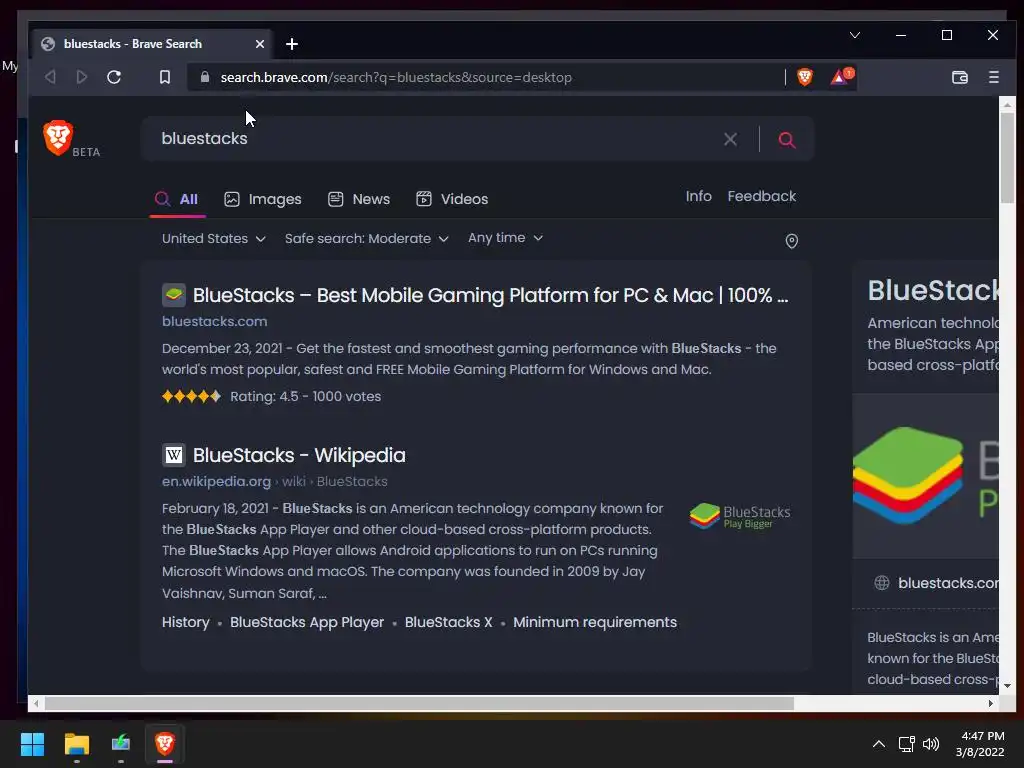Expand Safe search Moderate dropdown

366,238
